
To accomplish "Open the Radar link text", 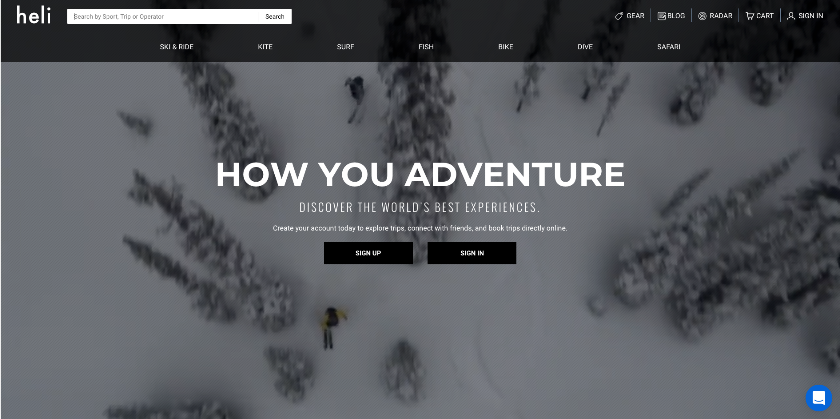I will coord(721,16).
